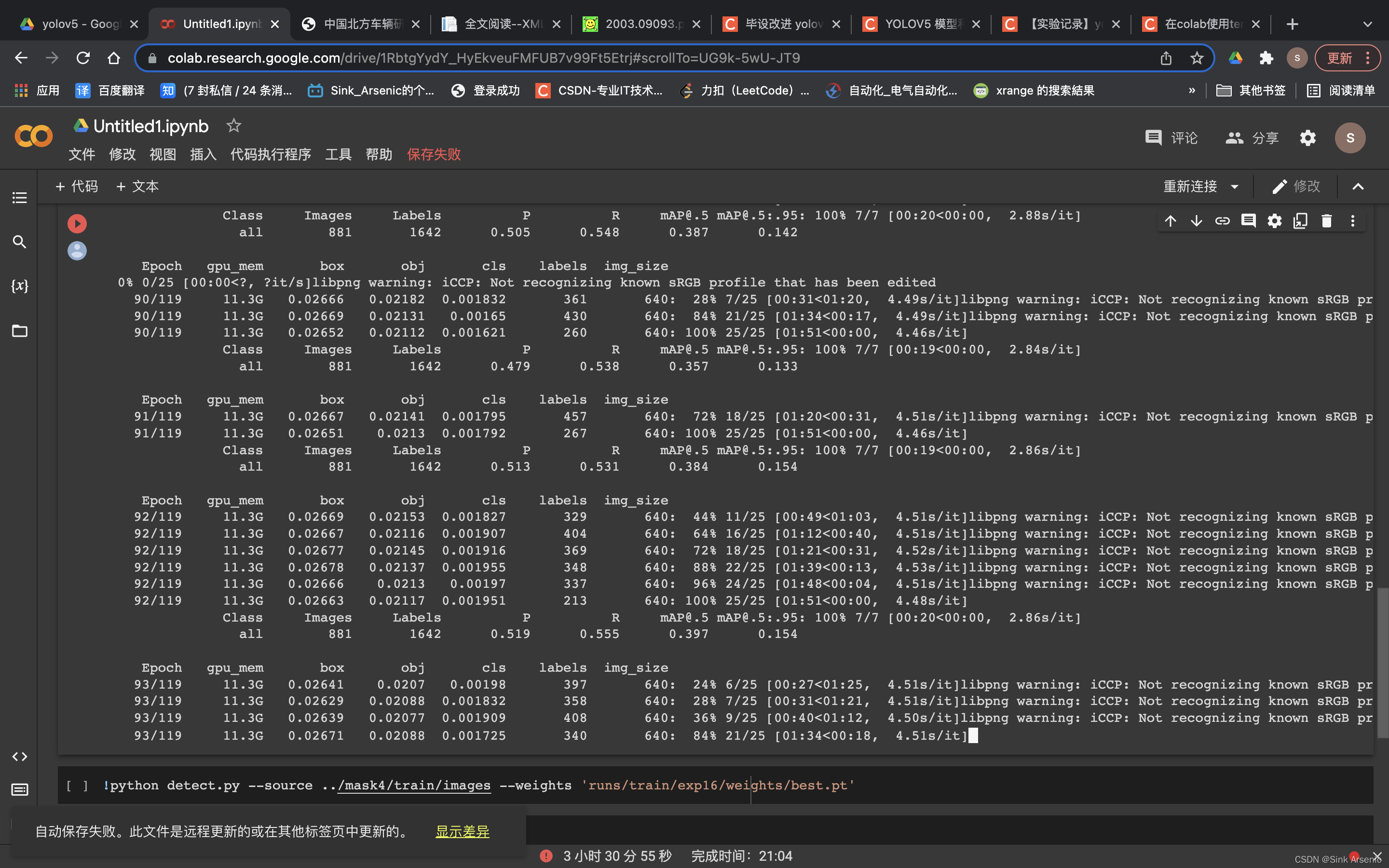The height and width of the screenshot is (868, 1389).
Task: Copy link to cell icon
Action: [1222, 221]
